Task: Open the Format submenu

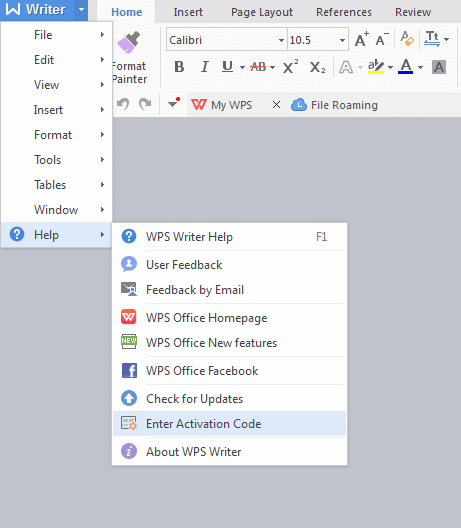Action: click(56, 135)
